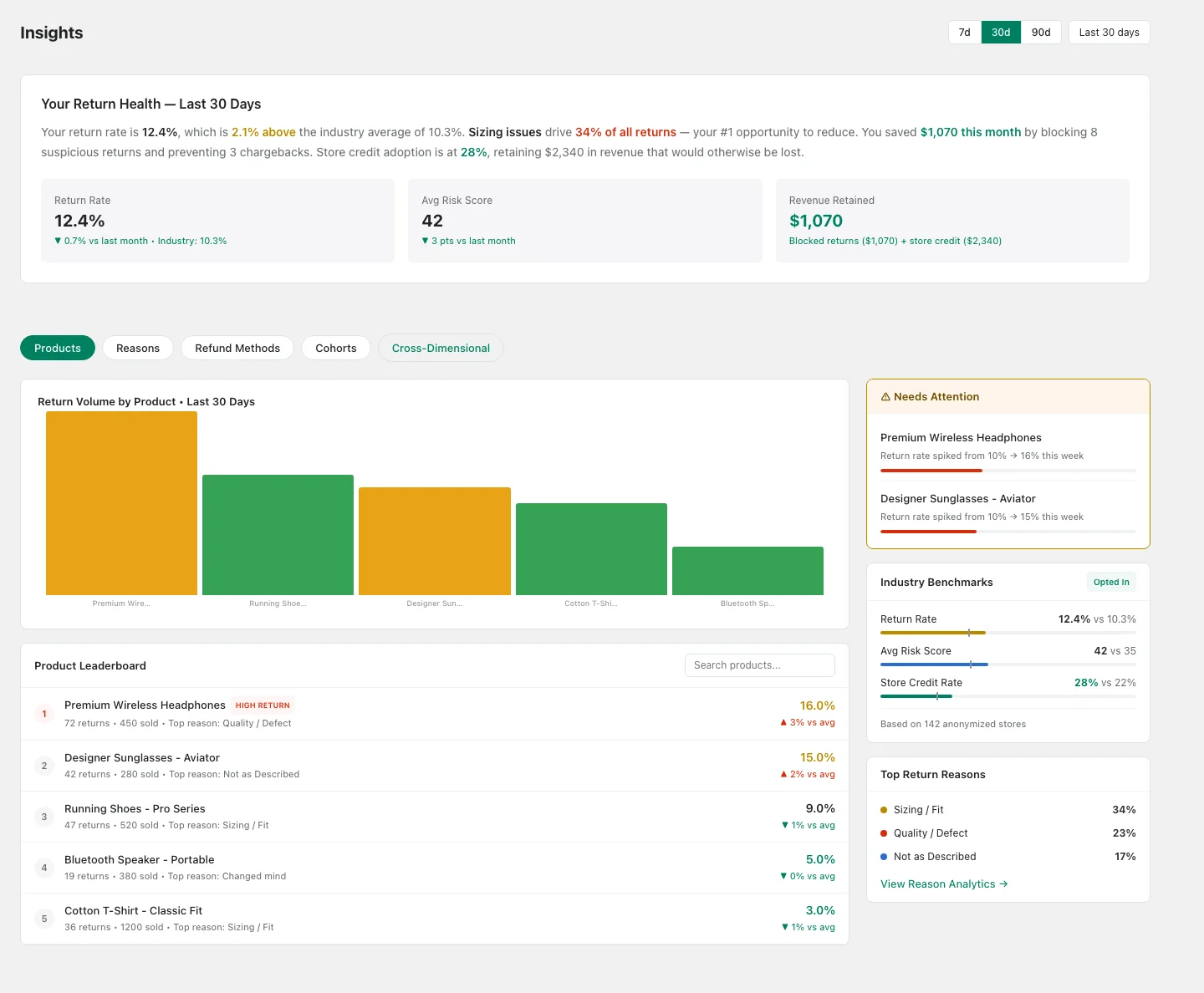Image resolution: width=1204 pixels, height=993 pixels.
Task: Click the Needs Attention warning icon
Action: [x=885, y=397]
